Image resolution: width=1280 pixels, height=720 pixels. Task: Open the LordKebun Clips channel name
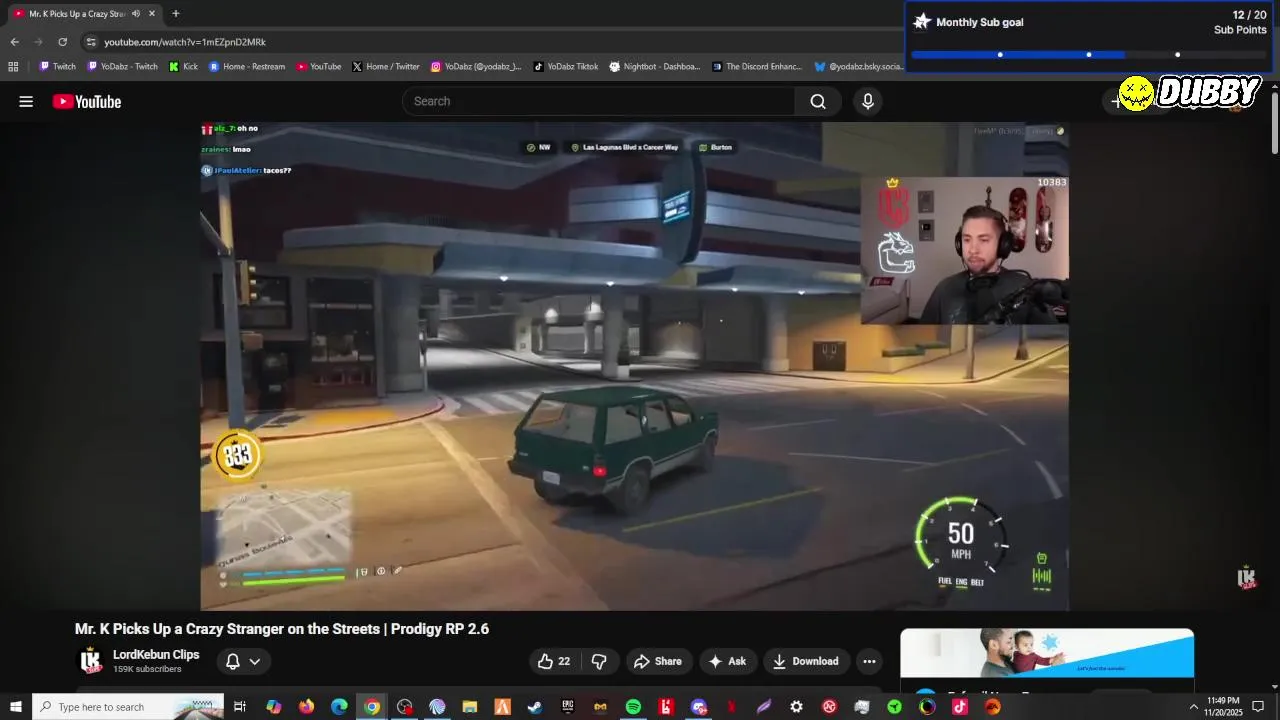coord(156,654)
